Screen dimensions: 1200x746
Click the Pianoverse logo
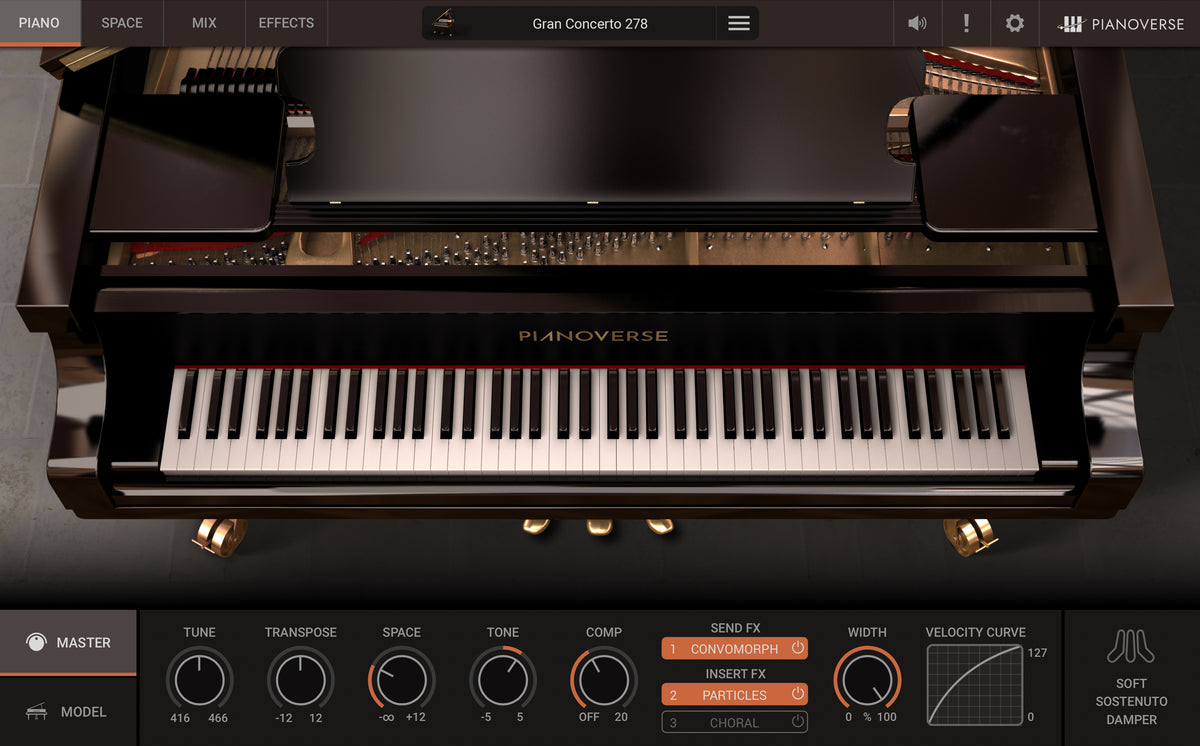point(1121,24)
